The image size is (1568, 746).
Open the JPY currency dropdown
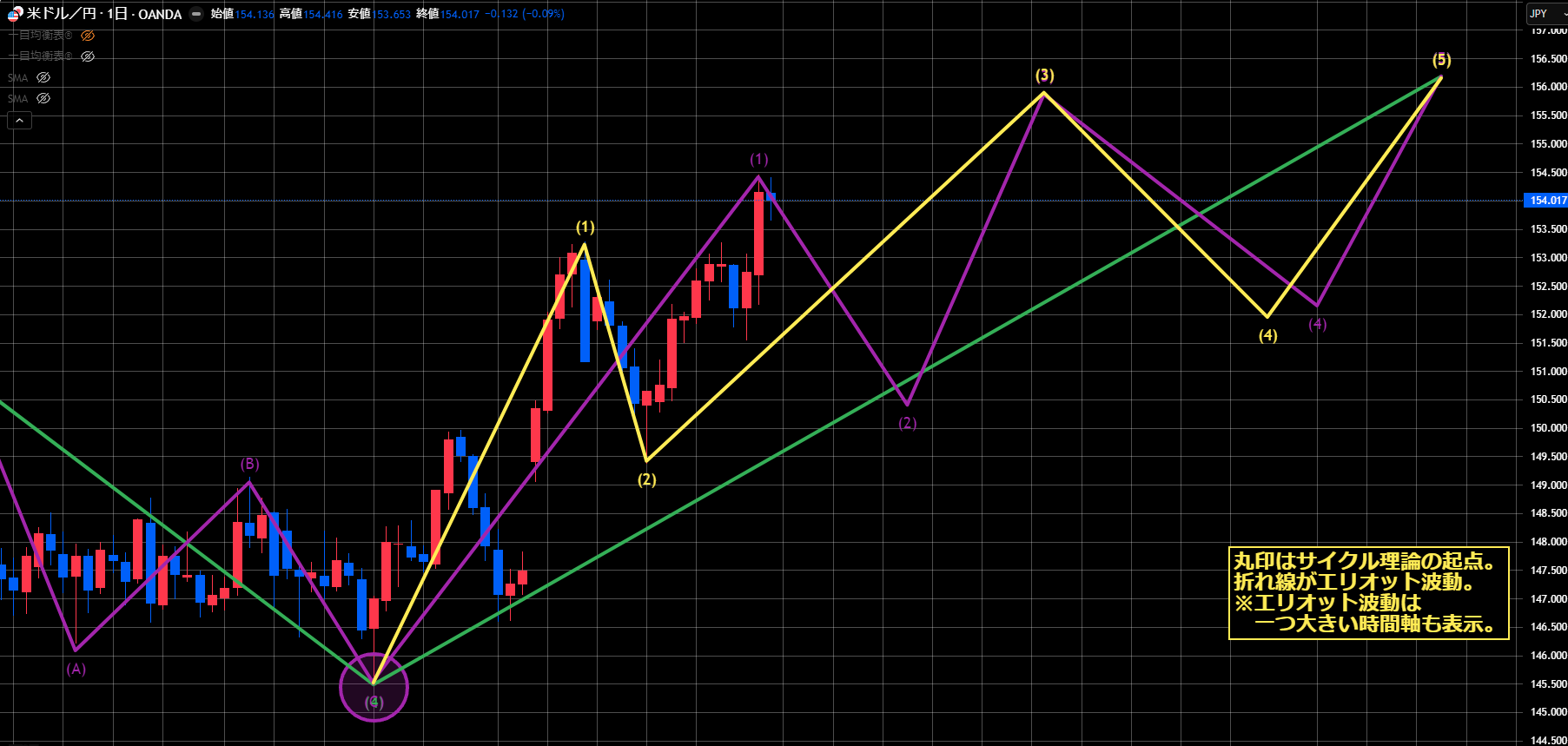[1546, 14]
